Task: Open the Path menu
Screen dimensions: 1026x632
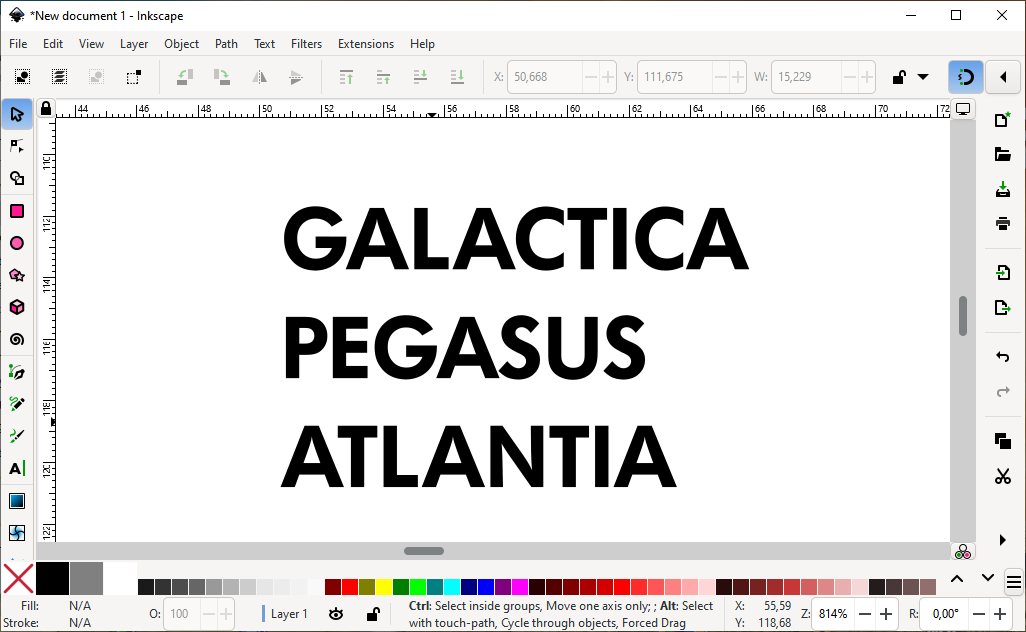Action: pyautogui.click(x=226, y=44)
